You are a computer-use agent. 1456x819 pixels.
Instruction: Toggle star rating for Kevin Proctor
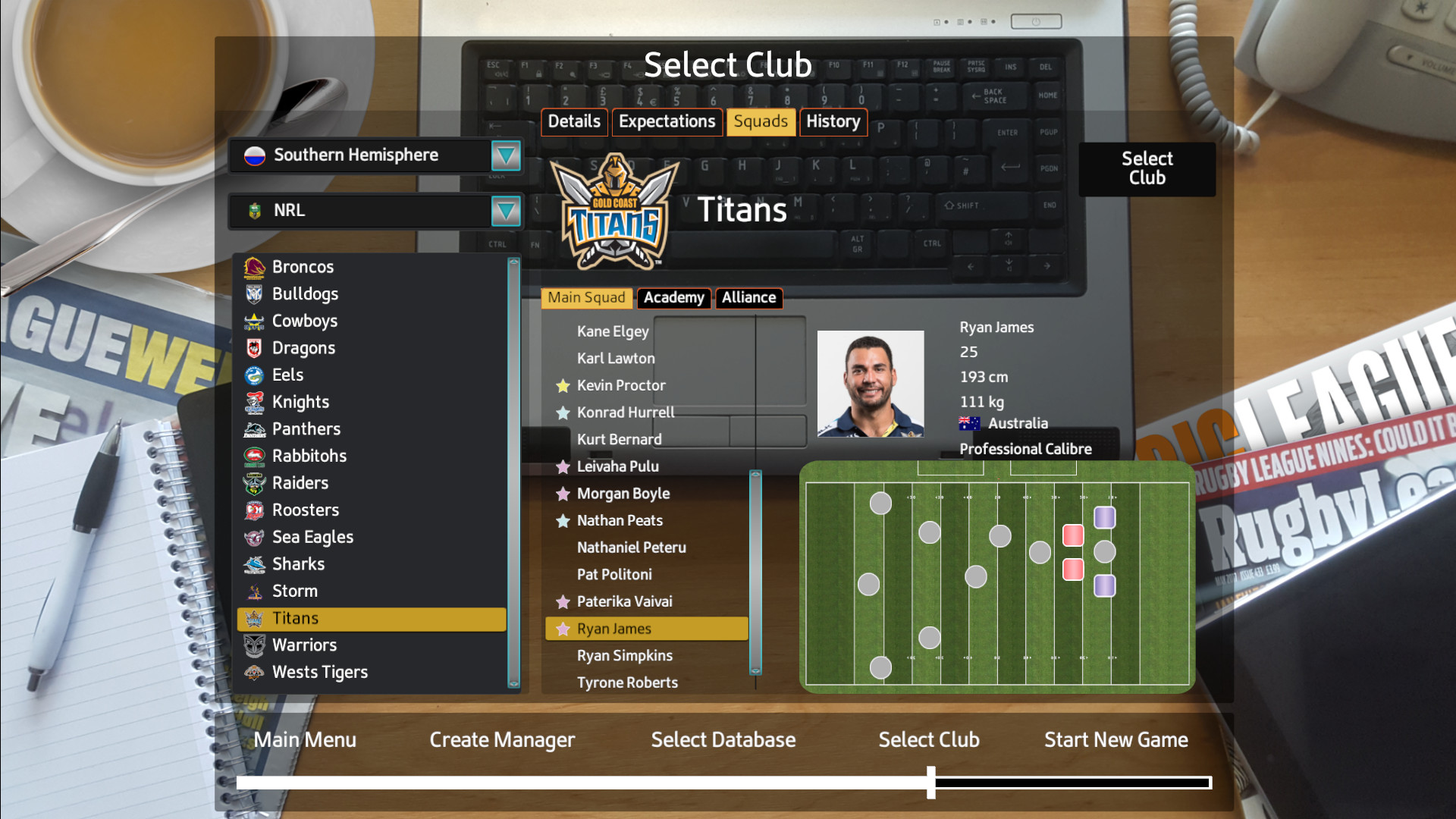click(562, 384)
